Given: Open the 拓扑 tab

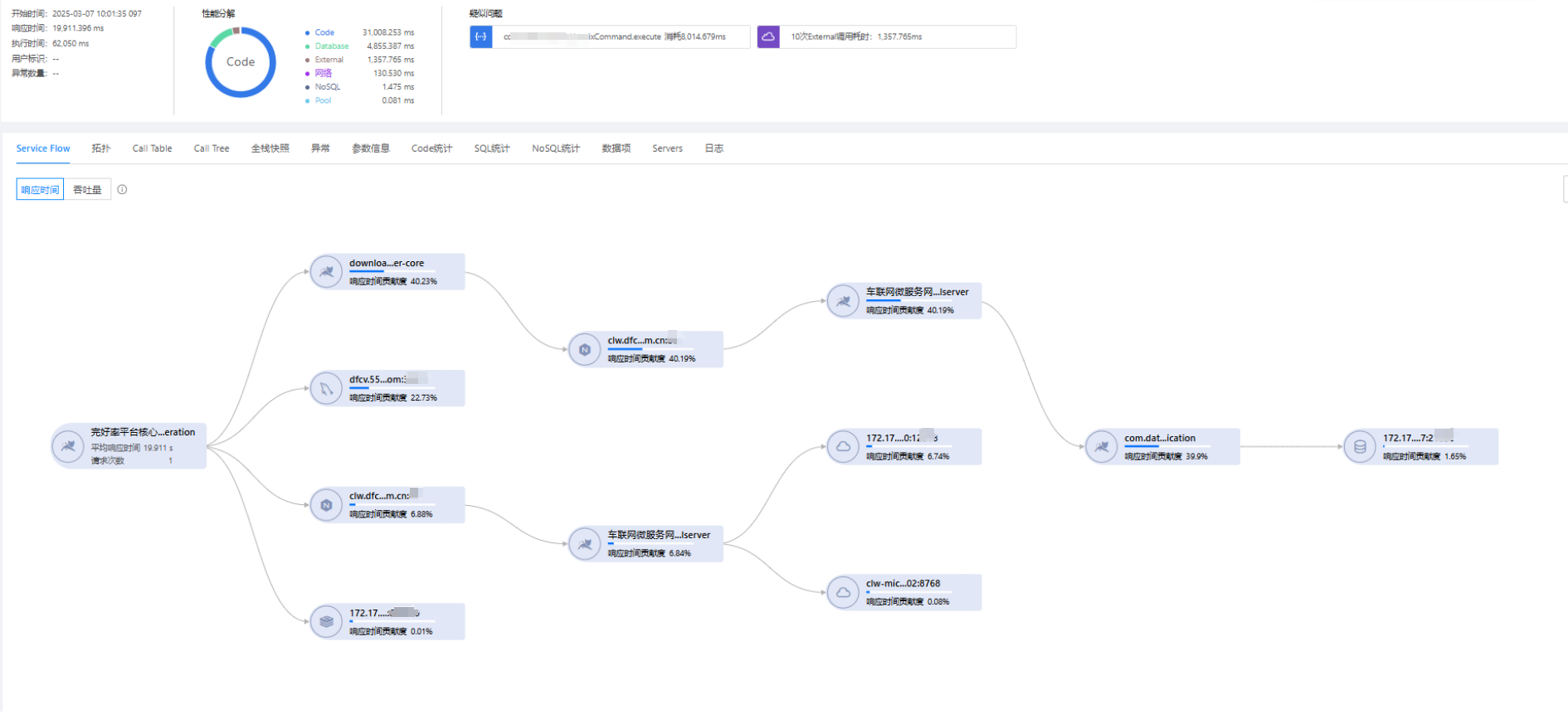Looking at the screenshot, I should (100, 148).
